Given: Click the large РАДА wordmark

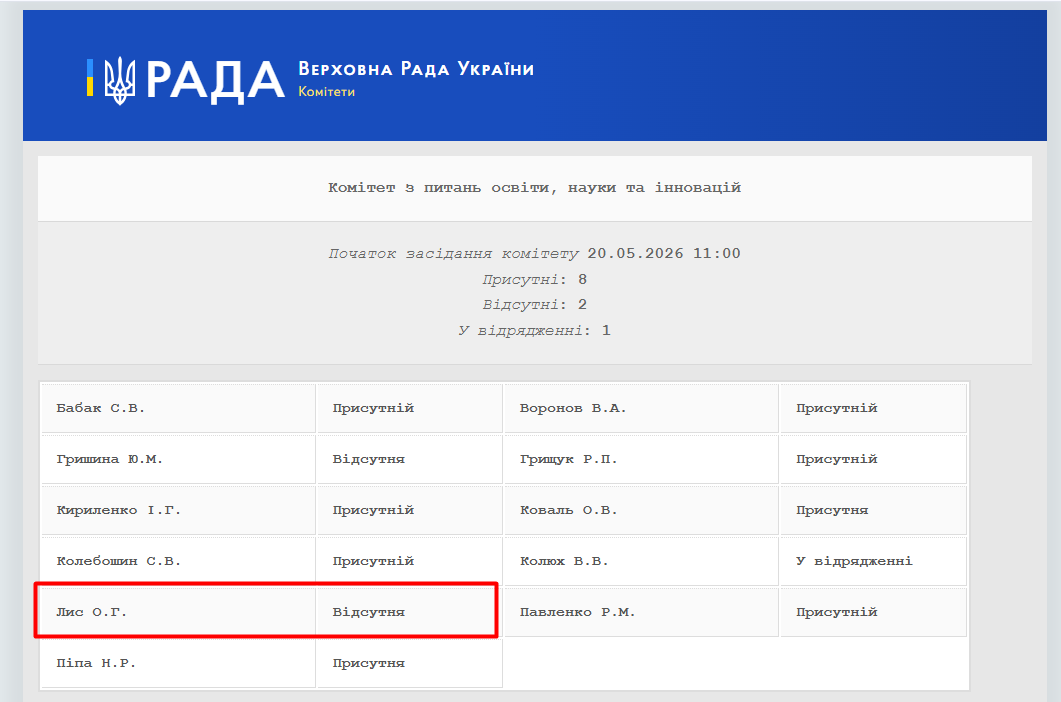Looking at the screenshot, I should pyautogui.click(x=215, y=81).
